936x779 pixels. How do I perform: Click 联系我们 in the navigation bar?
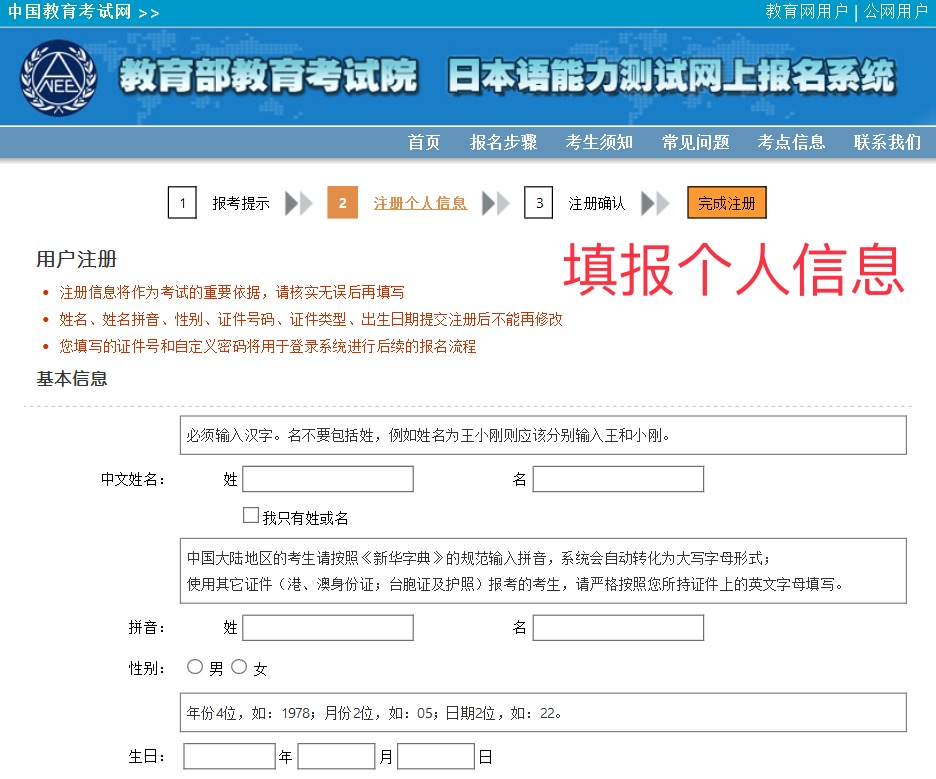tap(887, 142)
